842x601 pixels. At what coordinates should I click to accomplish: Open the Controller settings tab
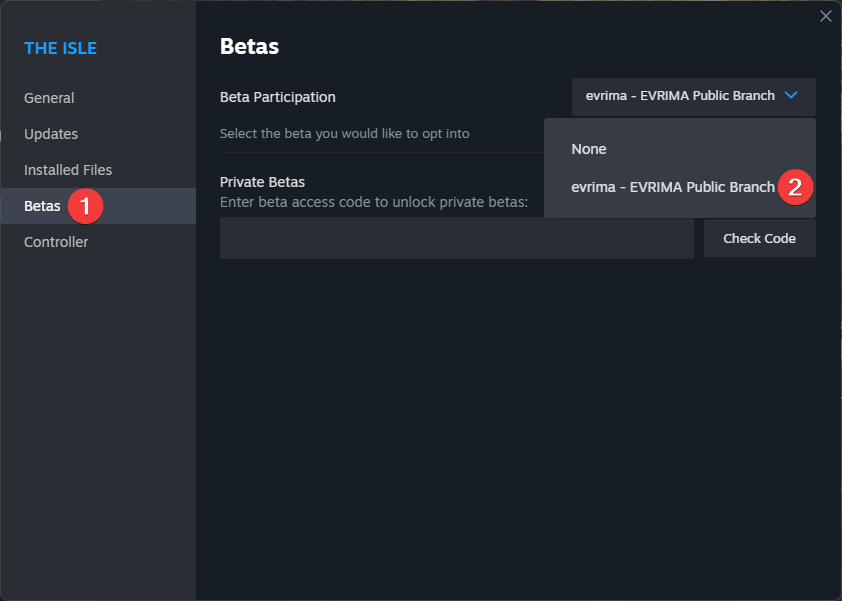(56, 242)
